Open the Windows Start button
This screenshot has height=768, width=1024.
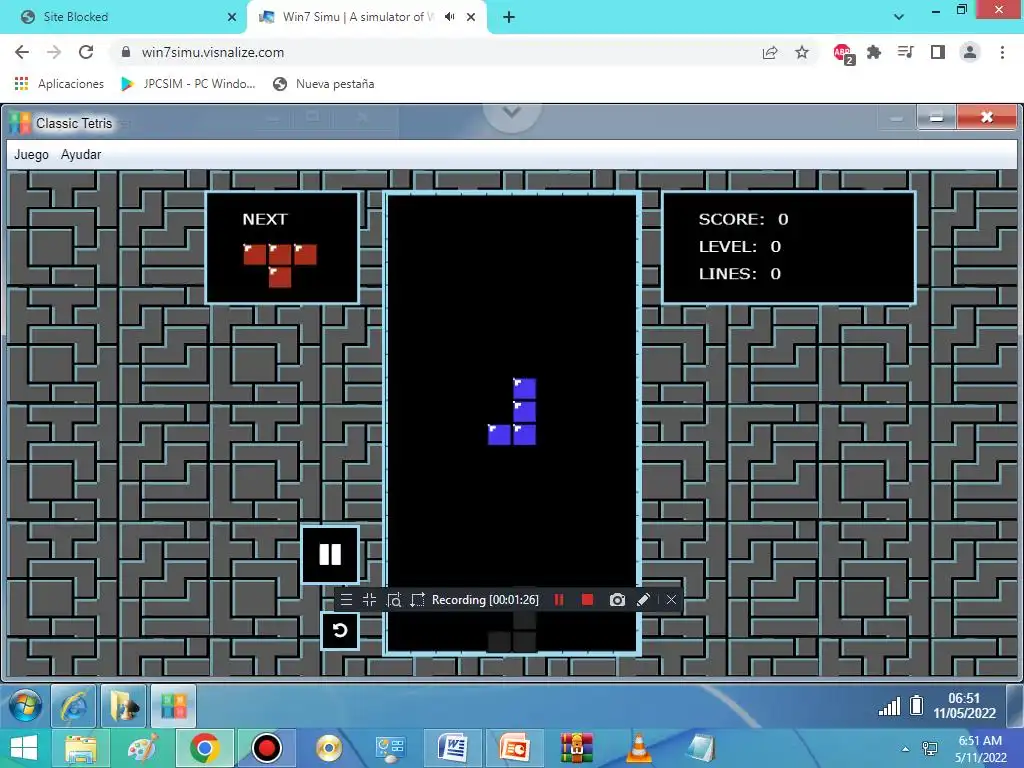coord(24,748)
